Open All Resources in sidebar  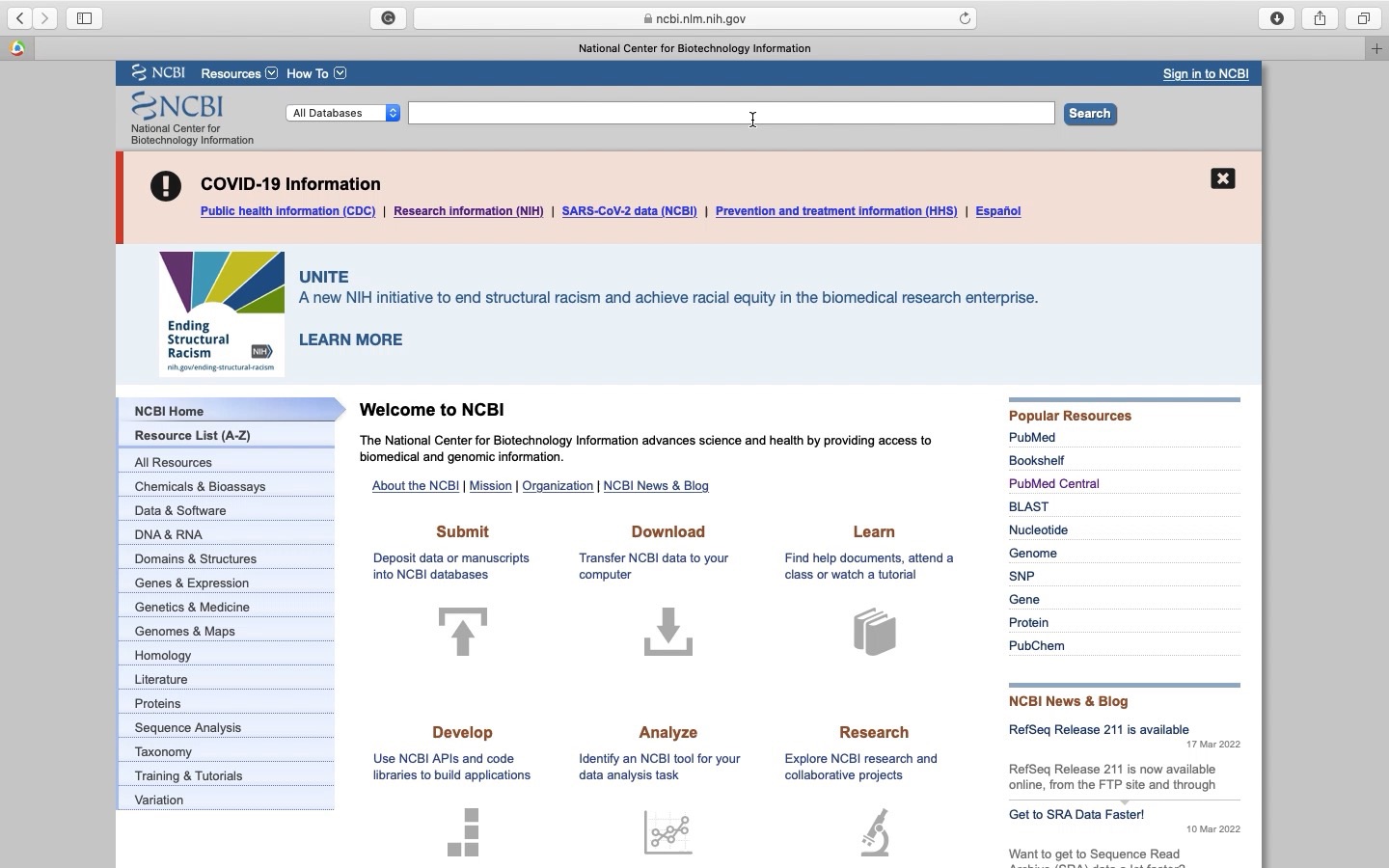click(x=227, y=462)
